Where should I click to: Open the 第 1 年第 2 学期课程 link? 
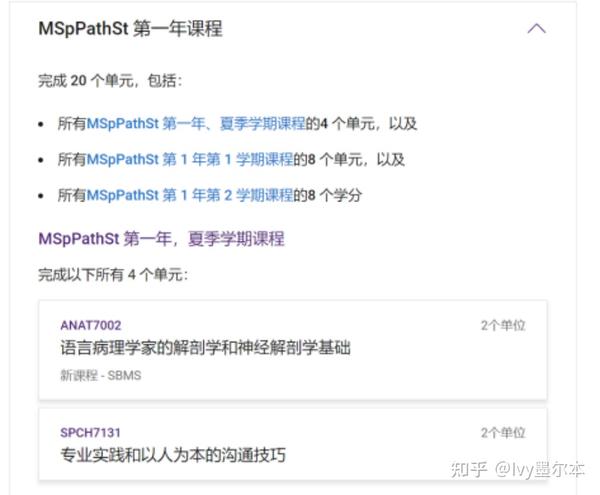pos(190,195)
